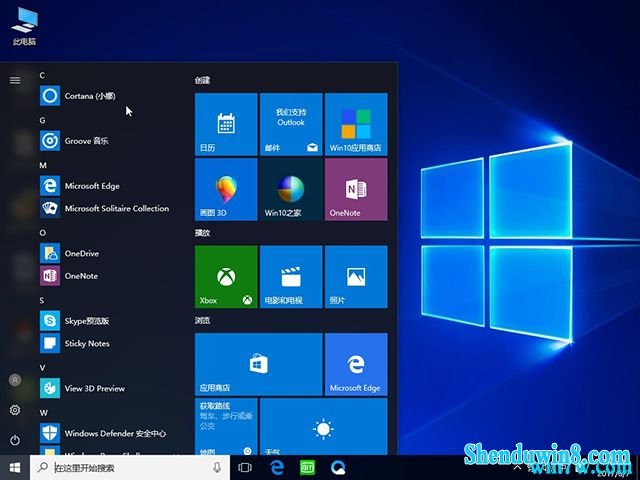Jump to letter S group header
The width and height of the screenshot is (640, 480).
click(42, 300)
